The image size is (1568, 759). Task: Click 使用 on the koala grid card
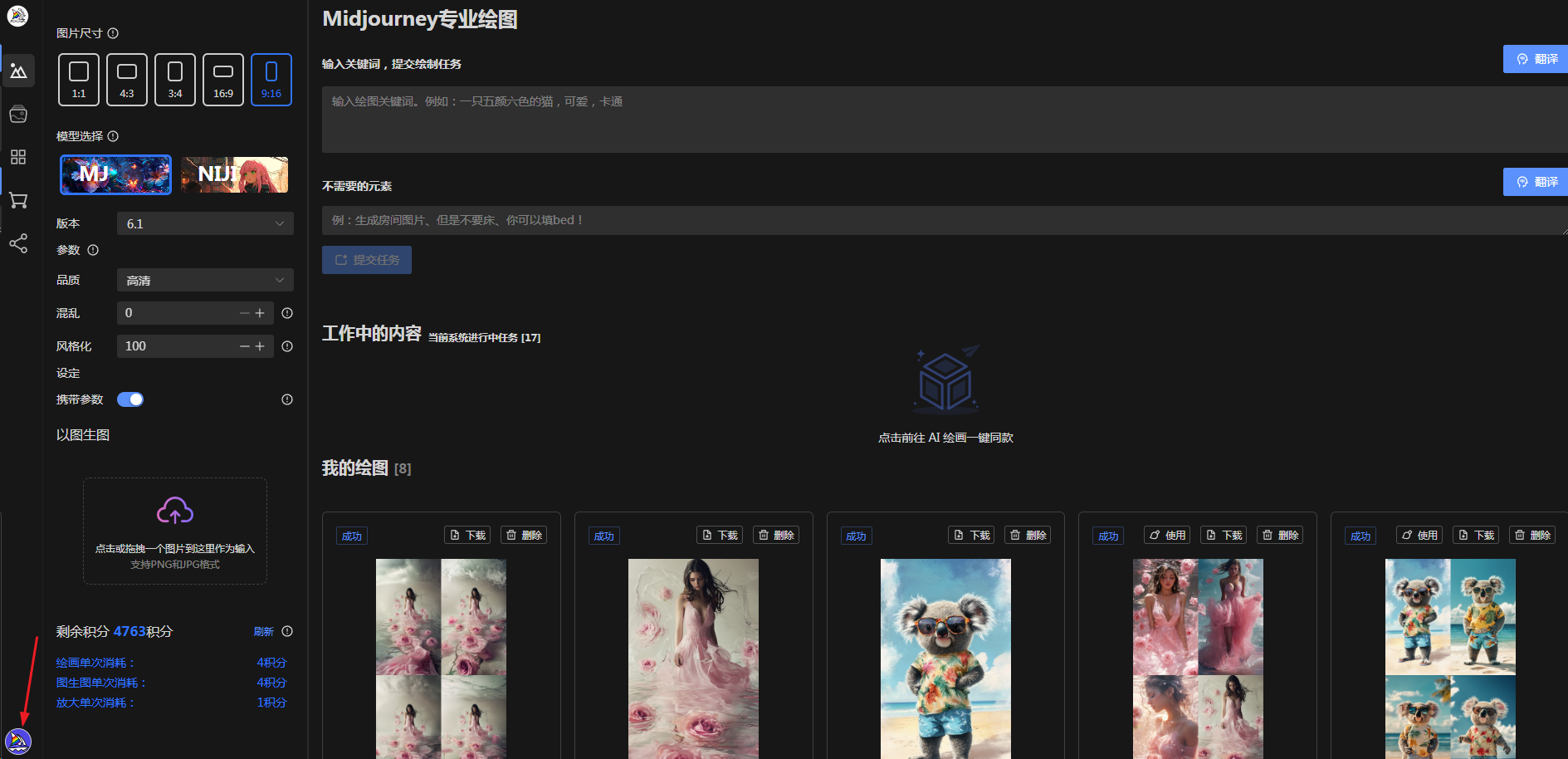(1419, 536)
